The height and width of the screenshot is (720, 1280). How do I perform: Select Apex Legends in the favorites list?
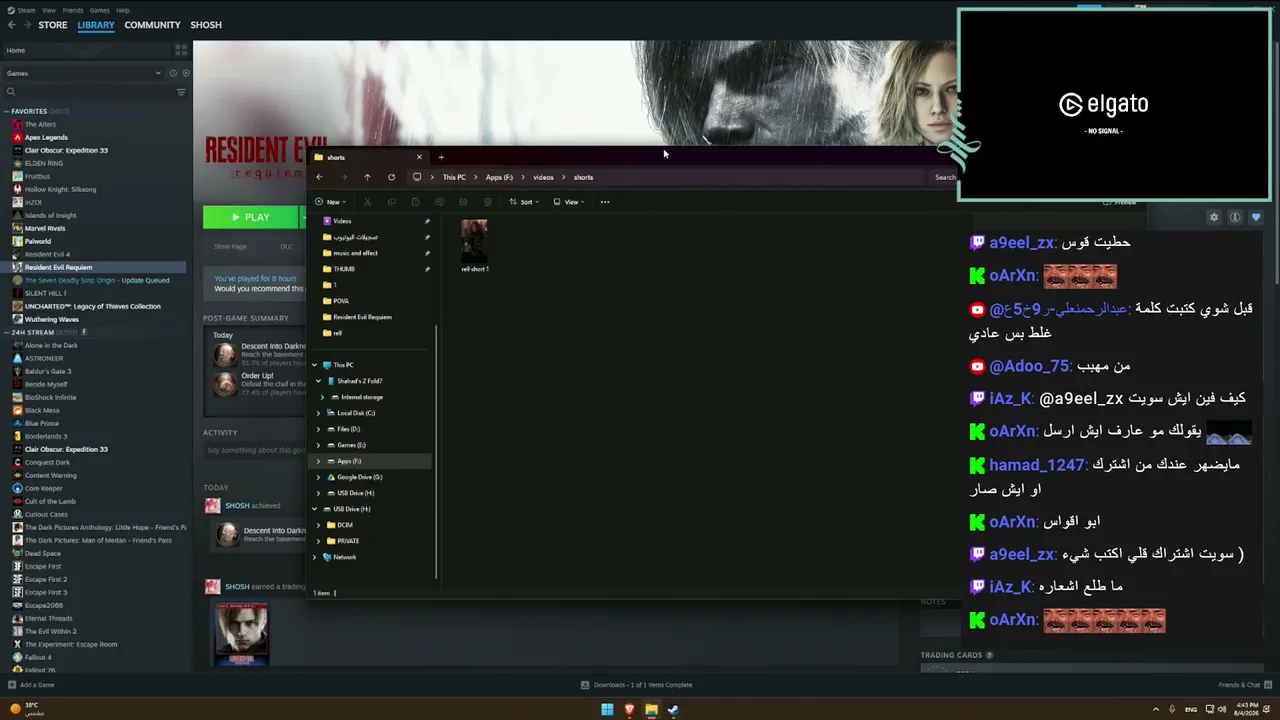(x=46, y=137)
